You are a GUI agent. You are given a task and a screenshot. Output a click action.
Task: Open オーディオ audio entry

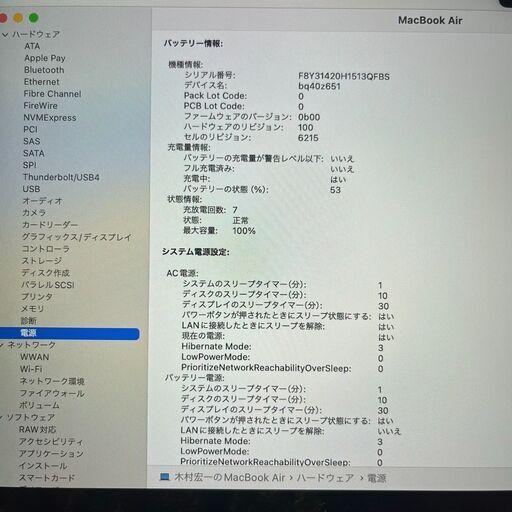click(42, 201)
